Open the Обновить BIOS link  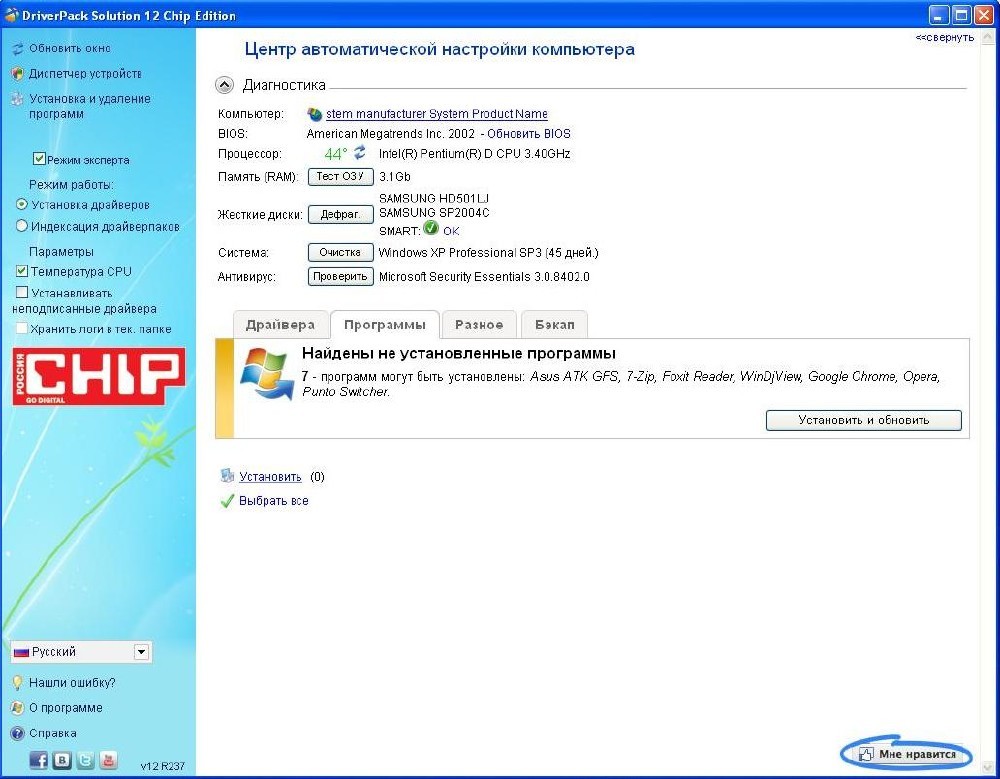click(x=529, y=134)
